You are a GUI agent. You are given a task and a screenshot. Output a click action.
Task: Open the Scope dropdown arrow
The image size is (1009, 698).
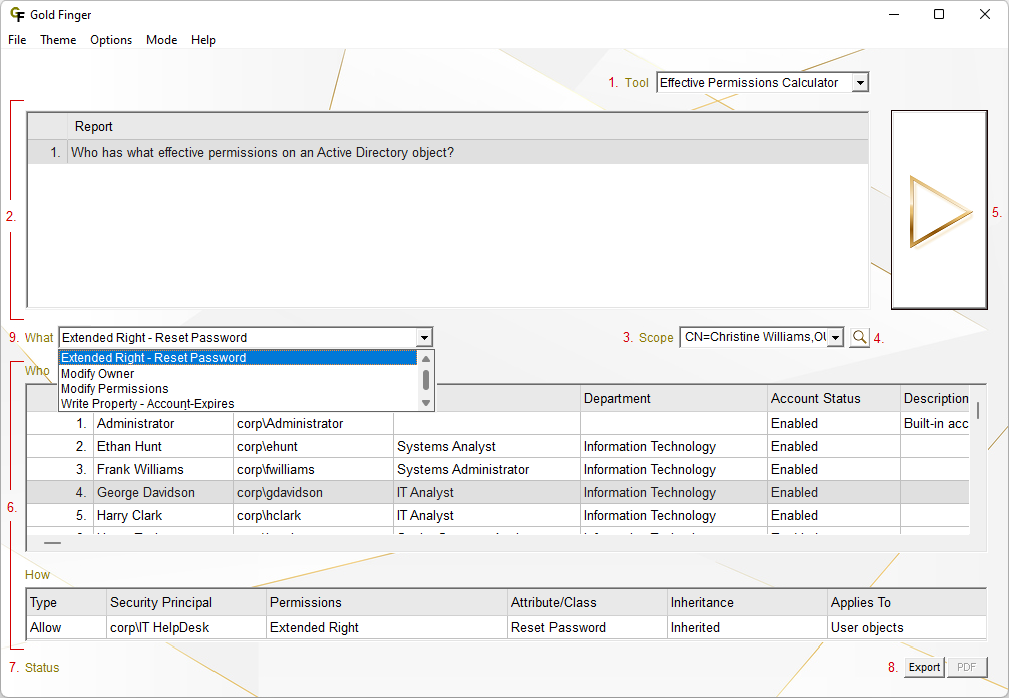coord(835,337)
